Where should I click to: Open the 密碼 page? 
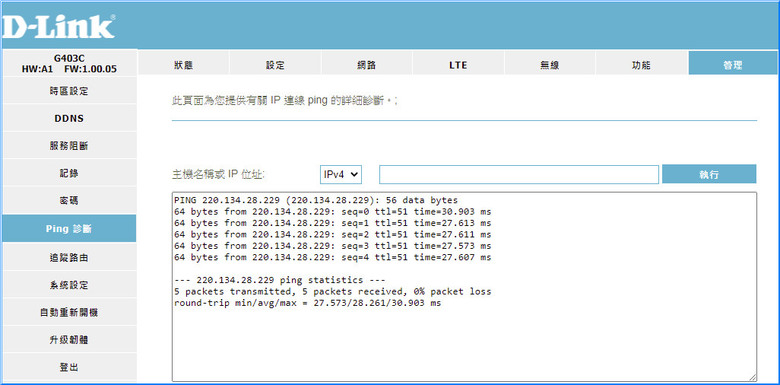tap(69, 200)
